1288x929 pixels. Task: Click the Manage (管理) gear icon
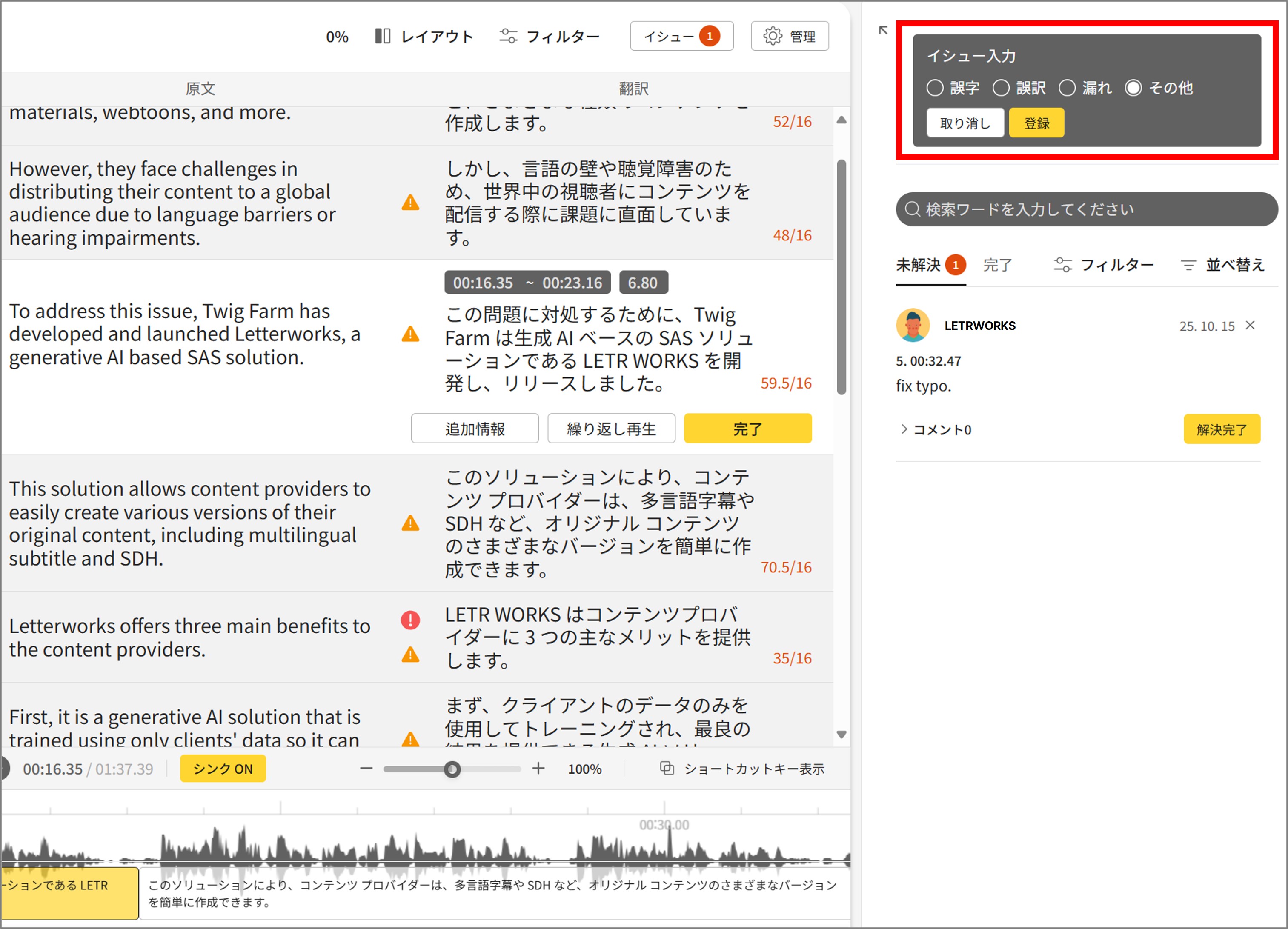click(x=773, y=36)
